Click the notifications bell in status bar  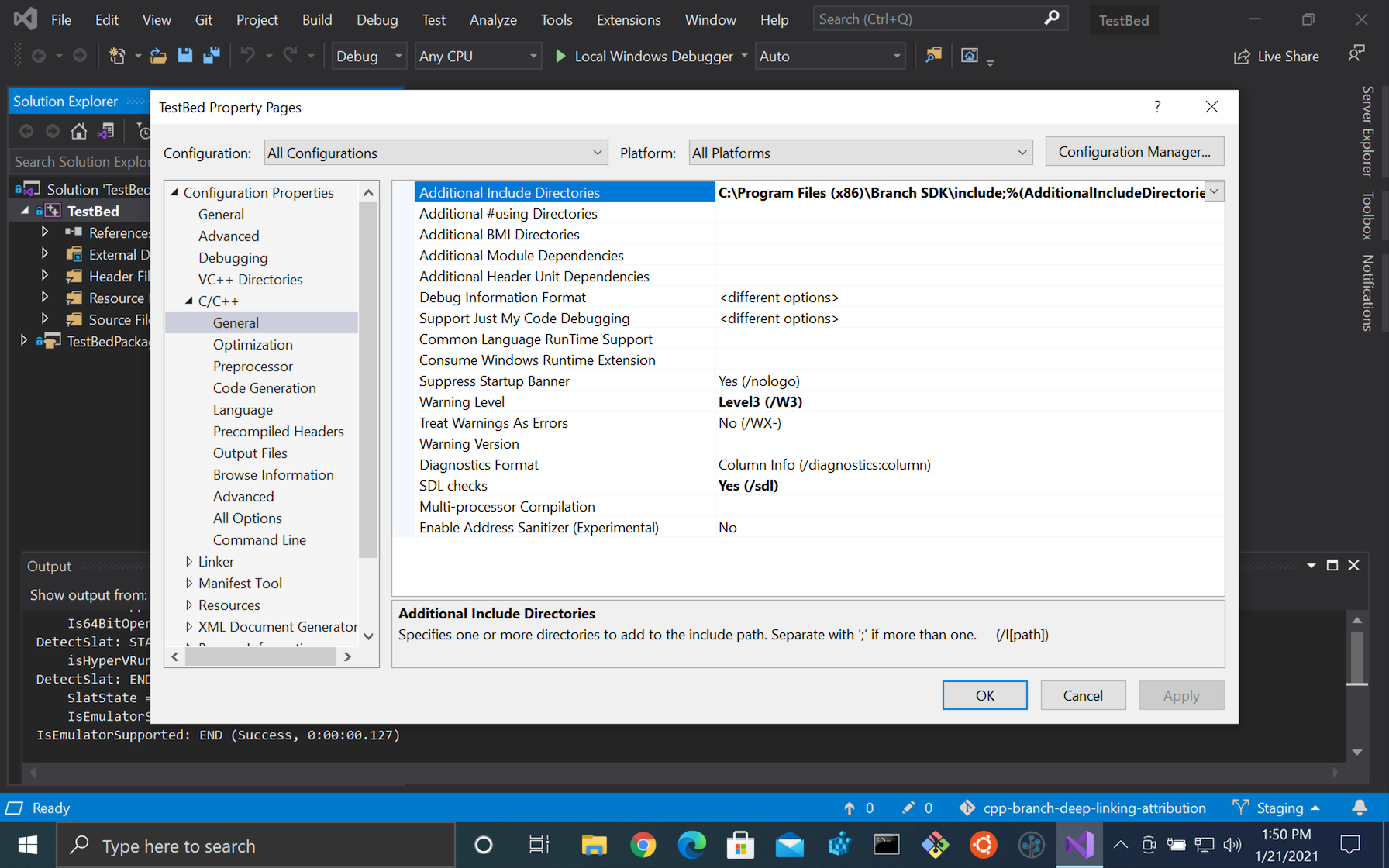1360,808
